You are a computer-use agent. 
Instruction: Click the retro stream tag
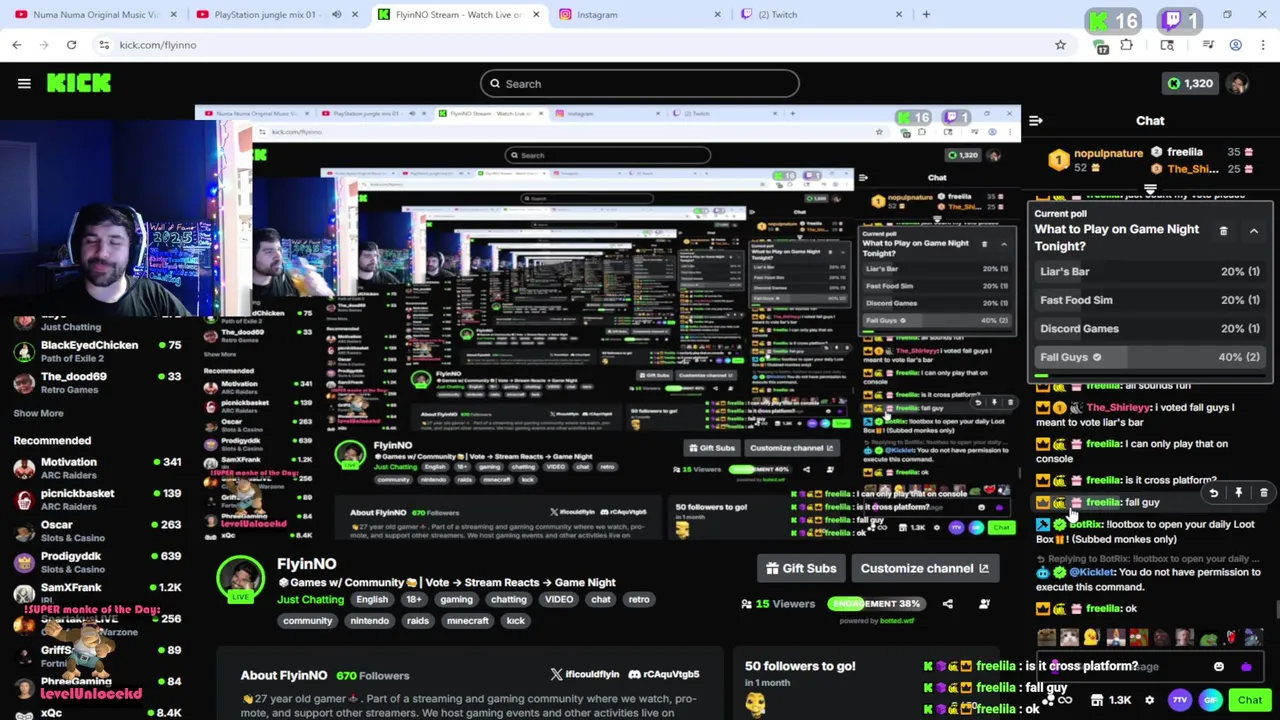tap(638, 600)
